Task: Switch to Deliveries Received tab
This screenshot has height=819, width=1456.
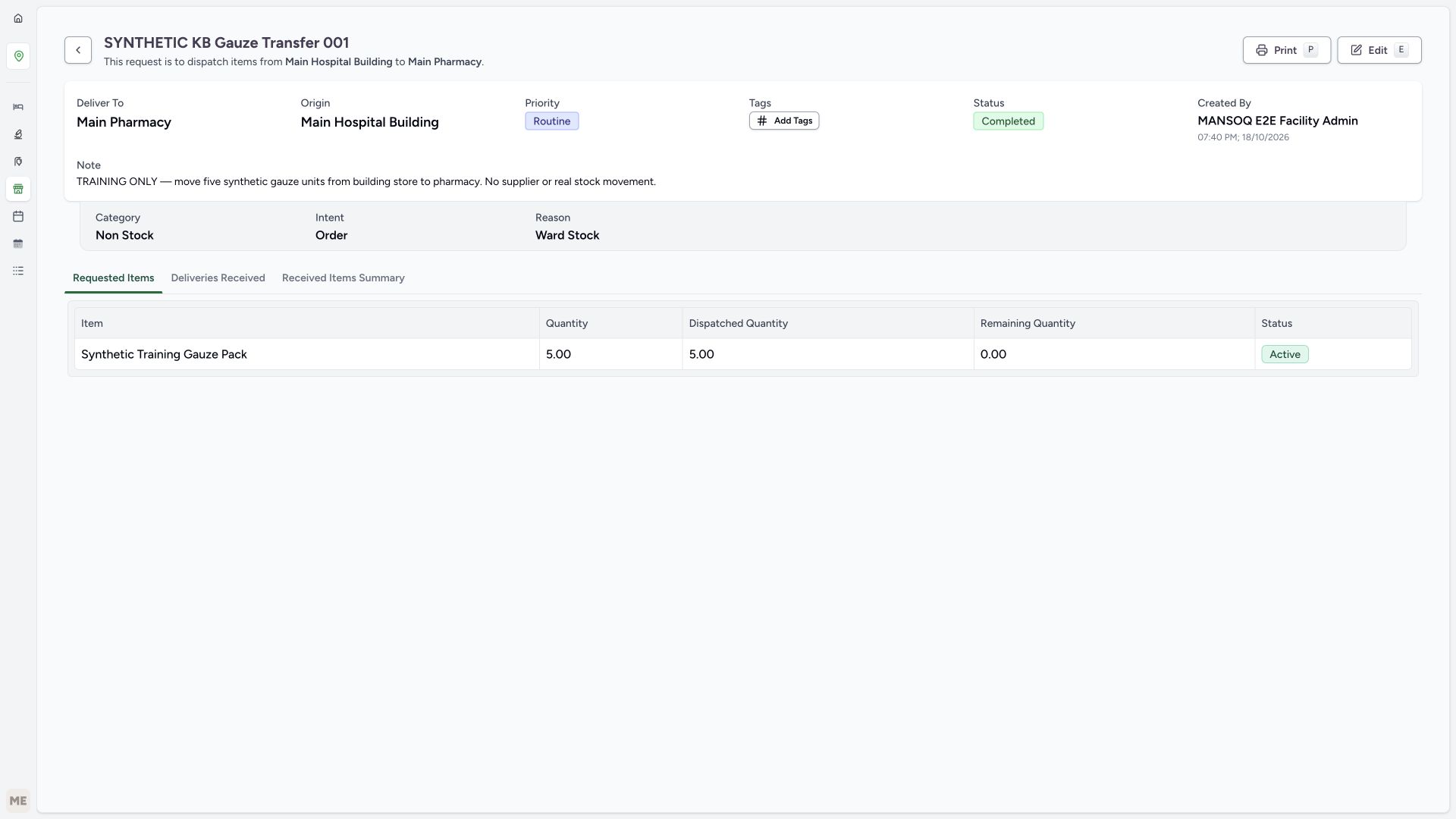Action: point(218,278)
